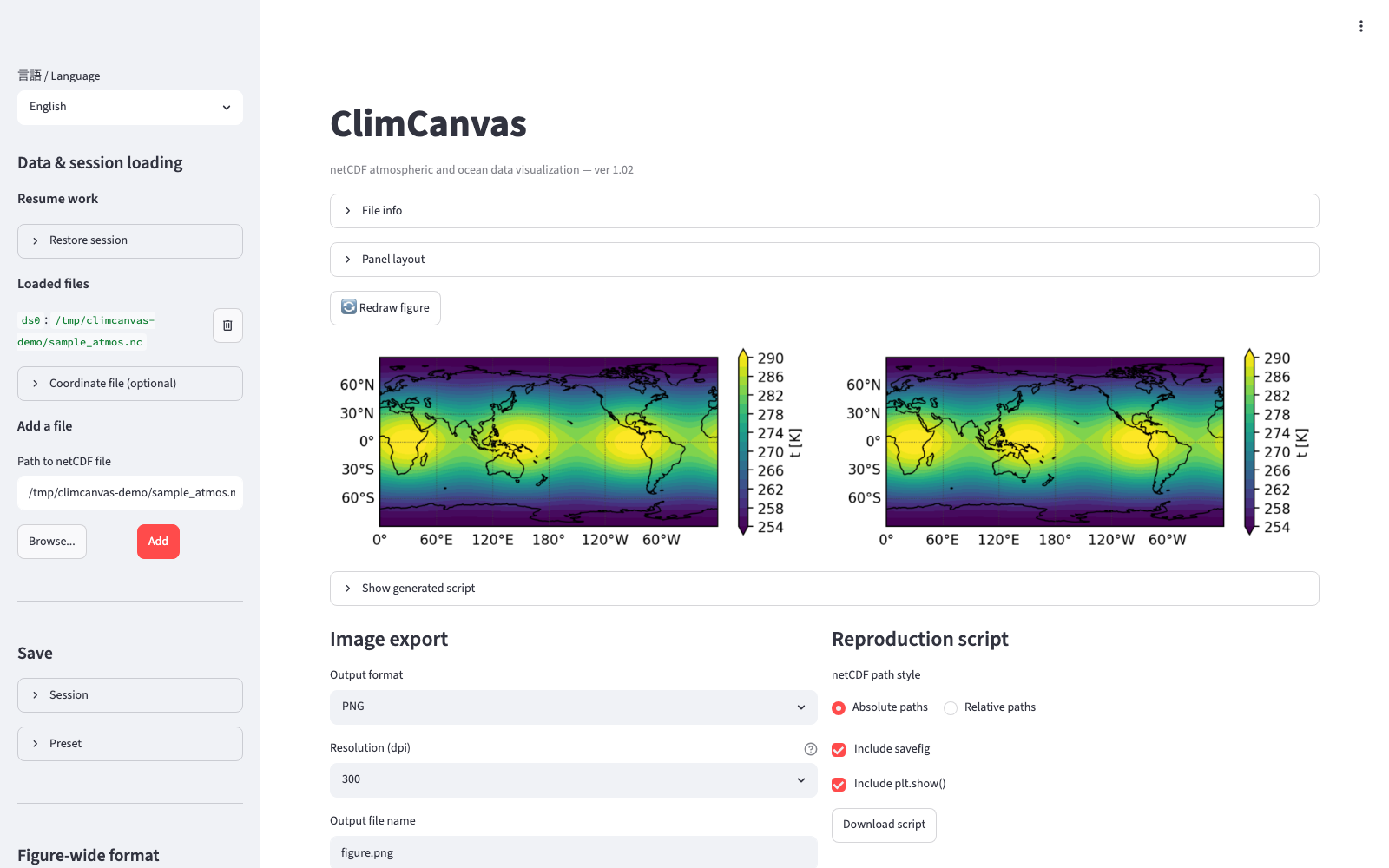Click the Download script button
This screenshot has height=868, width=1389.
[x=884, y=825]
